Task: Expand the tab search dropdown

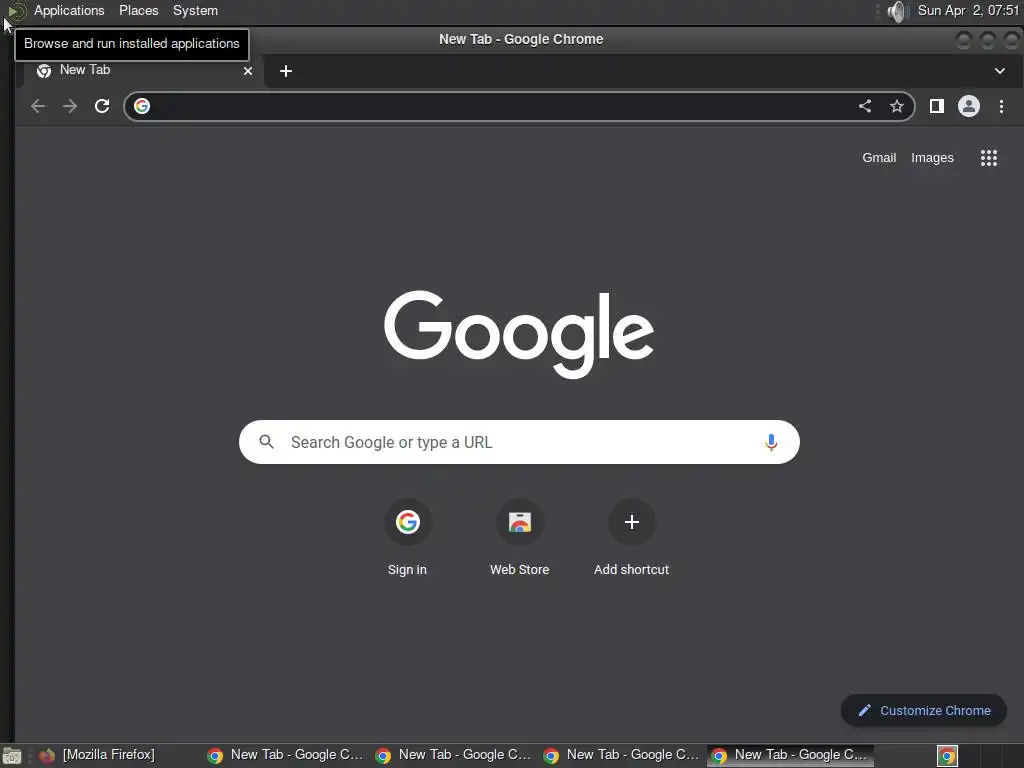Action: coord(1000,71)
